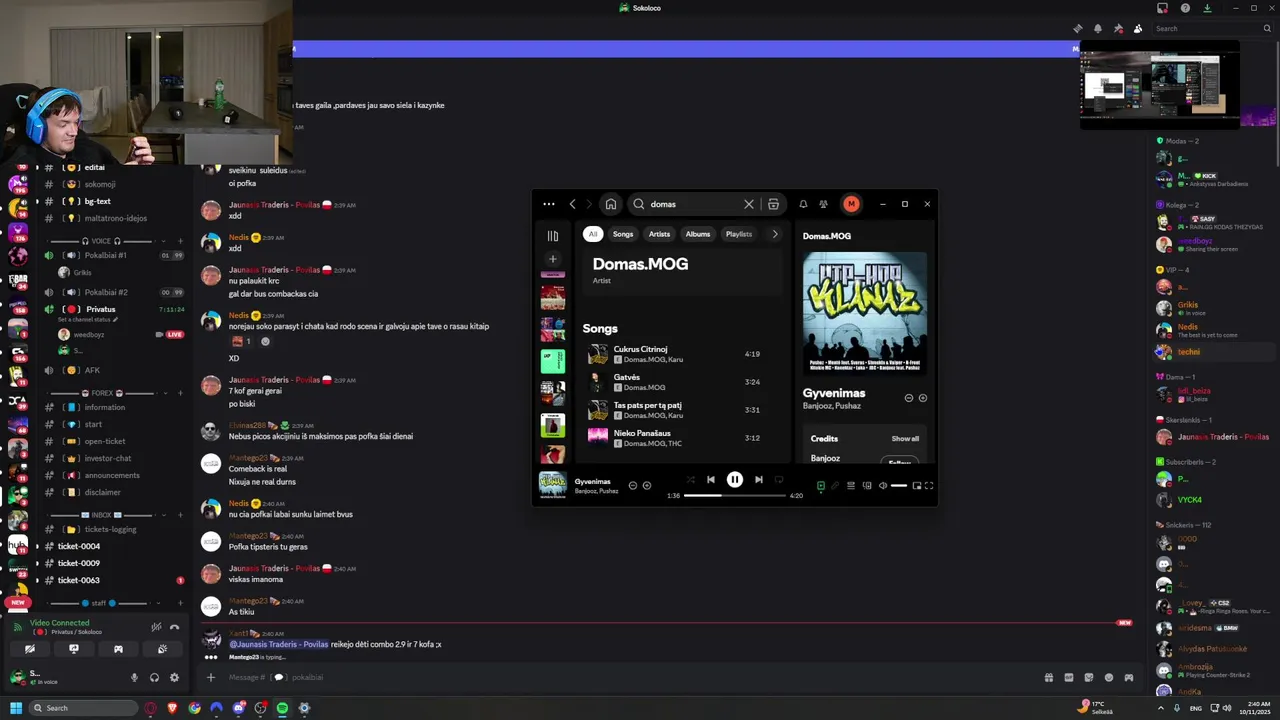Select the Songs filter chip
This screenshot has width=1280, height=720.
click(x=623, y=234)
